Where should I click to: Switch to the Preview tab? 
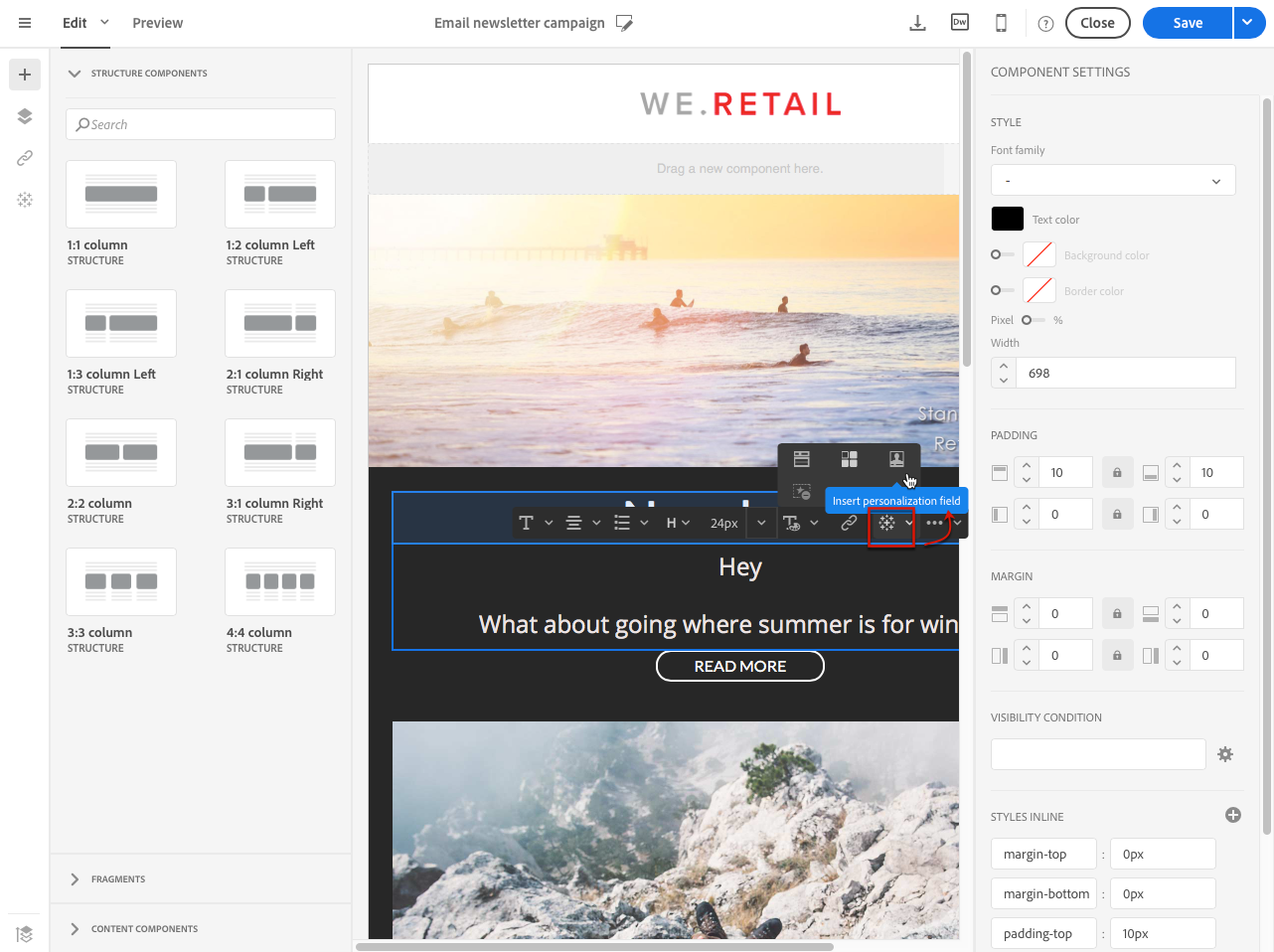tap(157, 23)
